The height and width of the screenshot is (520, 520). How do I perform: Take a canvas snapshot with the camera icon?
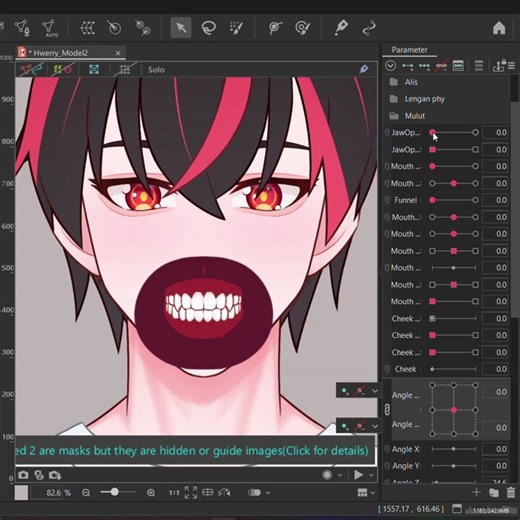(x=23, y=475)
